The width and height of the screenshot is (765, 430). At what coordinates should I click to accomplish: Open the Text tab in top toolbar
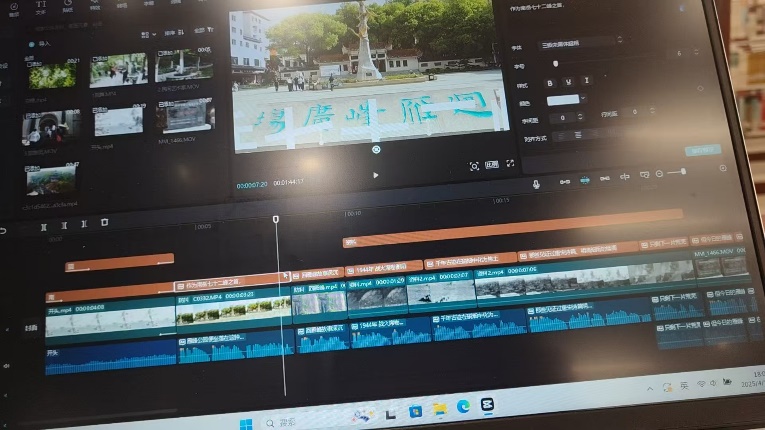point(40,7)
